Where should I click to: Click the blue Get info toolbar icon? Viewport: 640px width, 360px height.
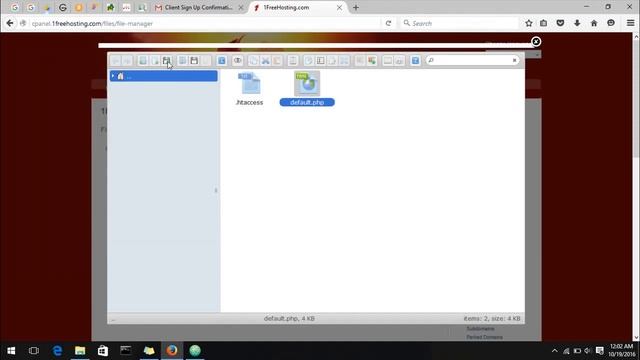(222, 61)
